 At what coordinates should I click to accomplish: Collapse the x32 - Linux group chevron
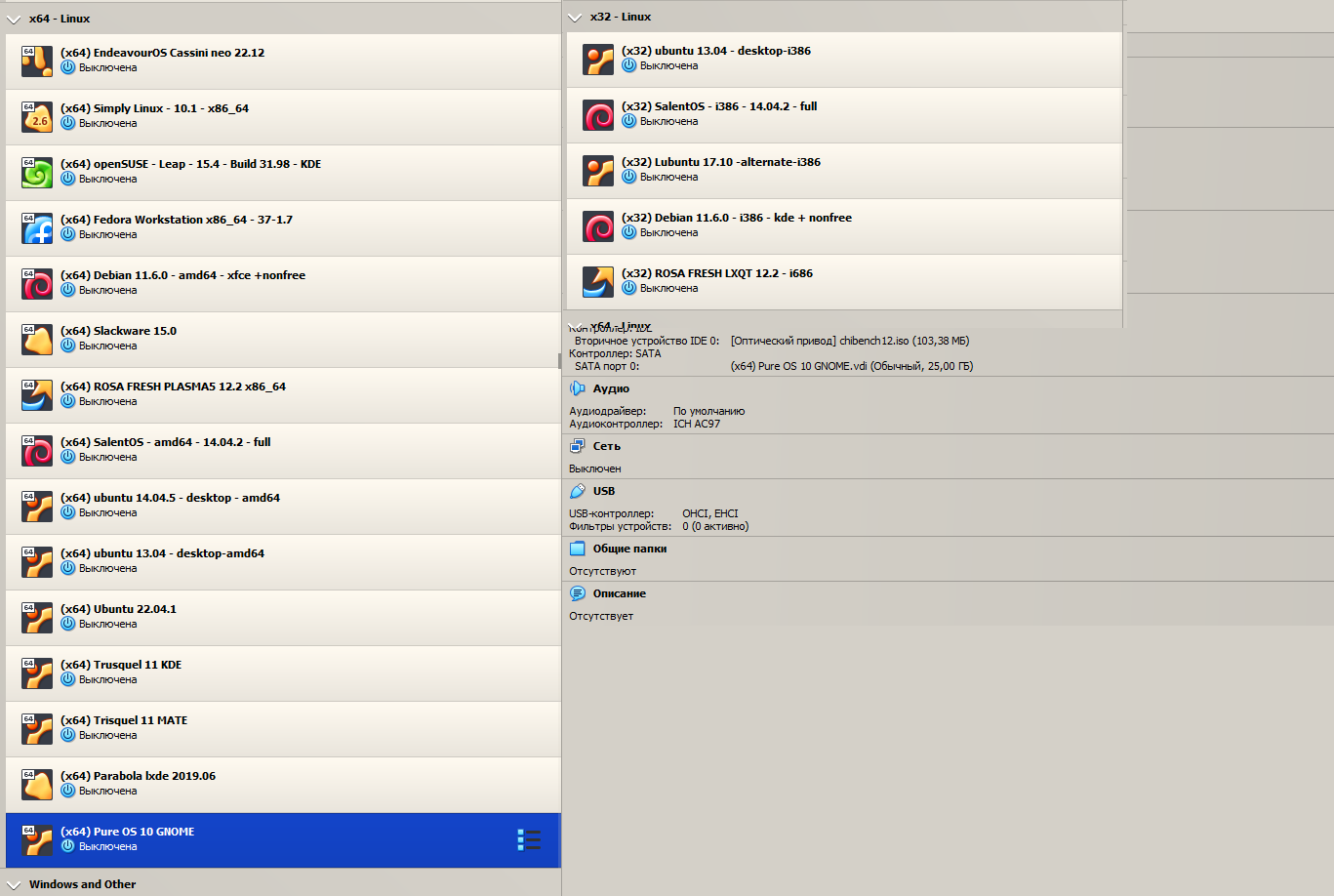pyautogui.click(x=575, y=17)
